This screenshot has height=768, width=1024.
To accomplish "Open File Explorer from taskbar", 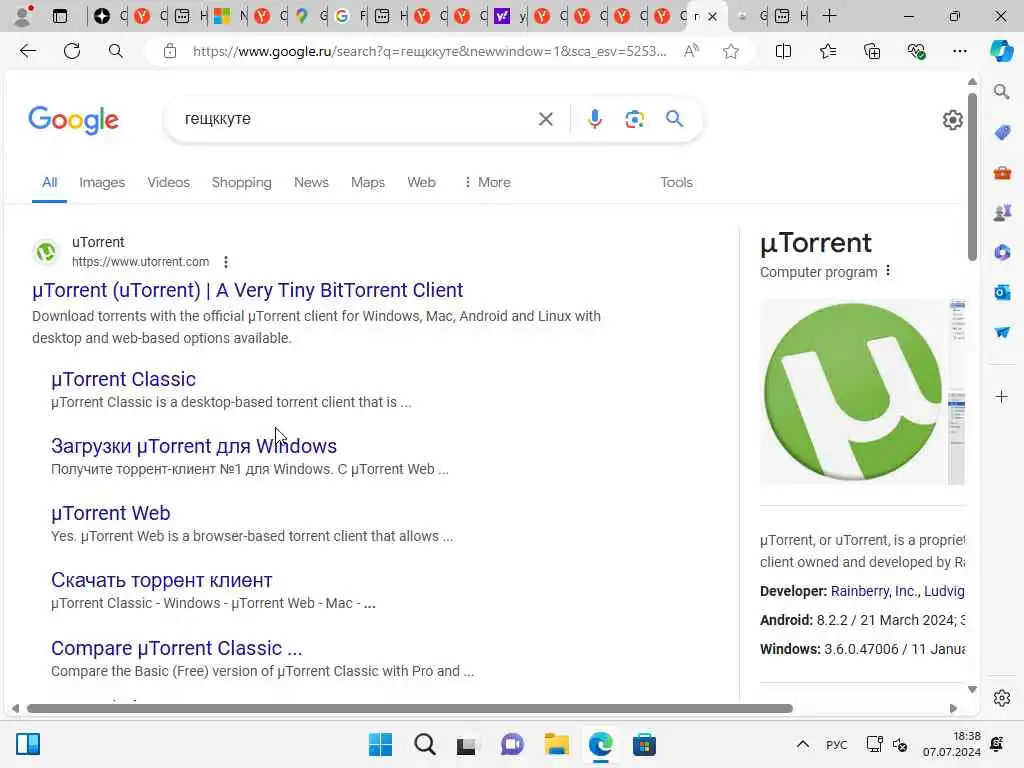I will [556, 744].
